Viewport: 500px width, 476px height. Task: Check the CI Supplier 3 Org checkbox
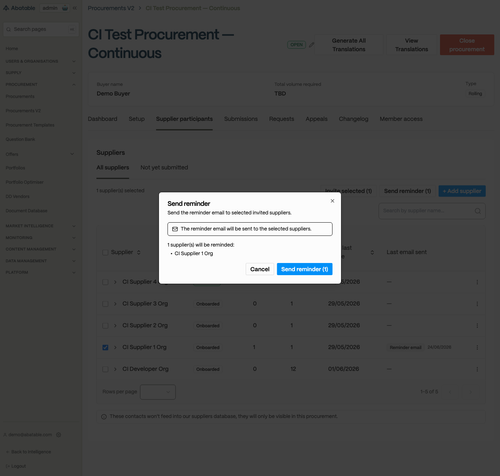coord(105,304)
